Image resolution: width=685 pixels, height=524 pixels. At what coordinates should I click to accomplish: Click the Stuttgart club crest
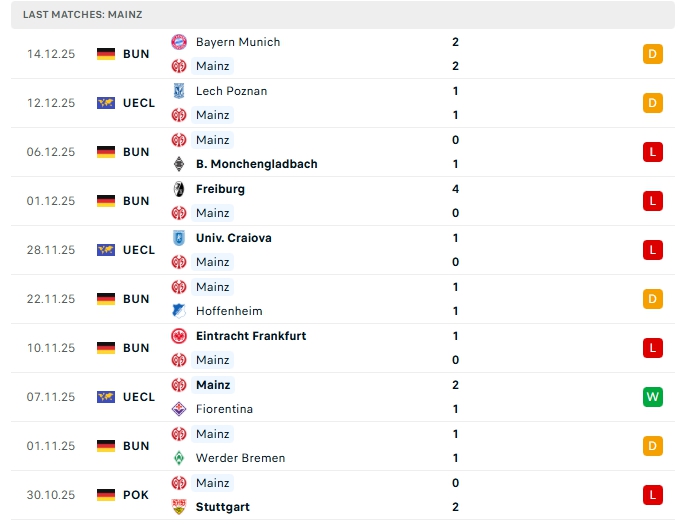pos(179,507)
